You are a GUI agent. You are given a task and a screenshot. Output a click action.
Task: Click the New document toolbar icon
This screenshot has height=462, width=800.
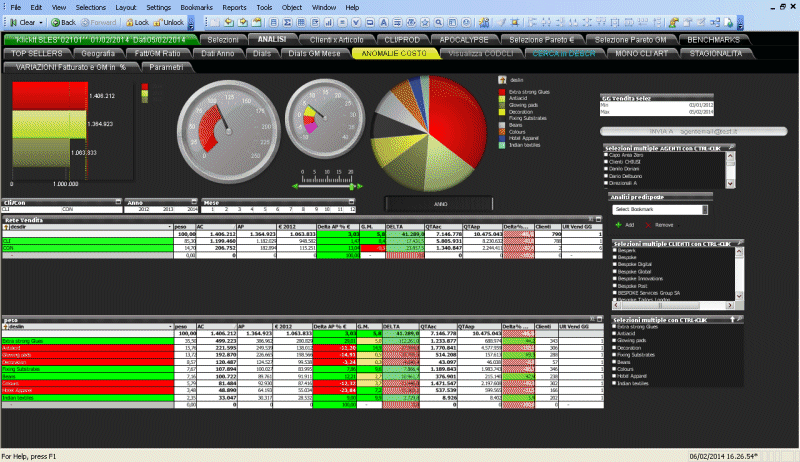[x=215, y=22]
